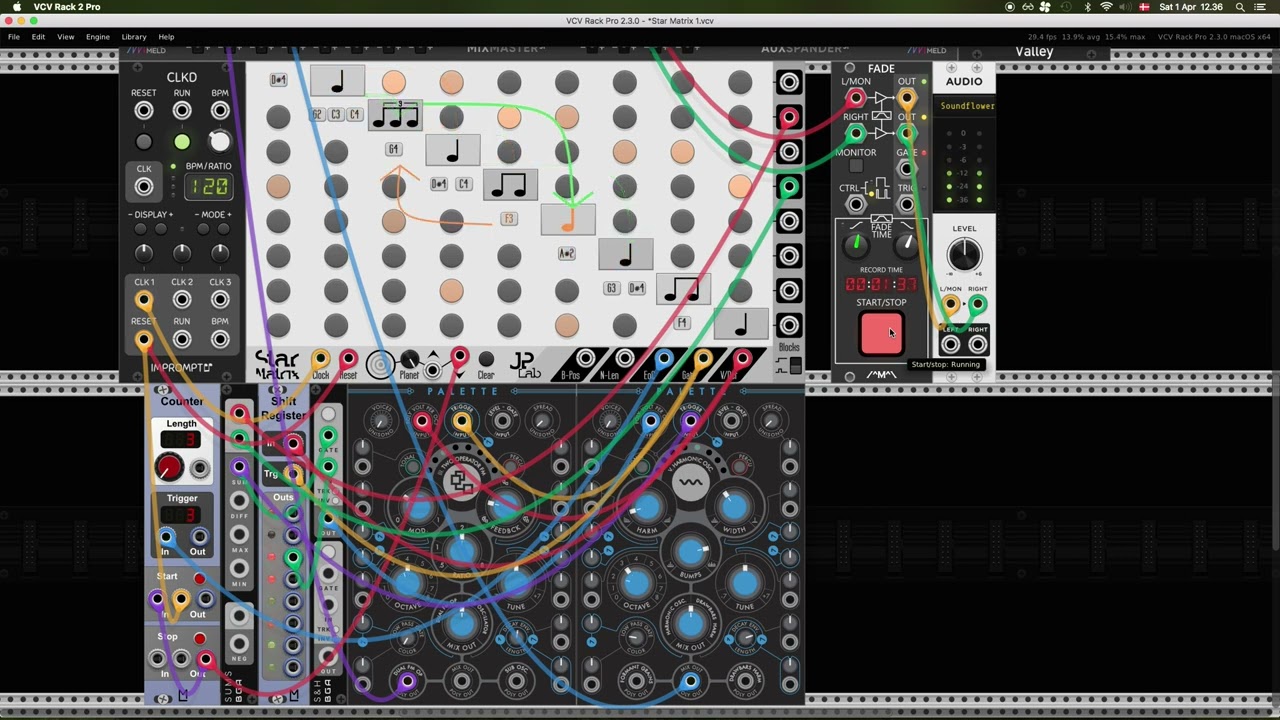Click the CLKD CLK 3 output jack
Image resolution: width=1280 pixels, height=720 pixels.
coord(220,300)
